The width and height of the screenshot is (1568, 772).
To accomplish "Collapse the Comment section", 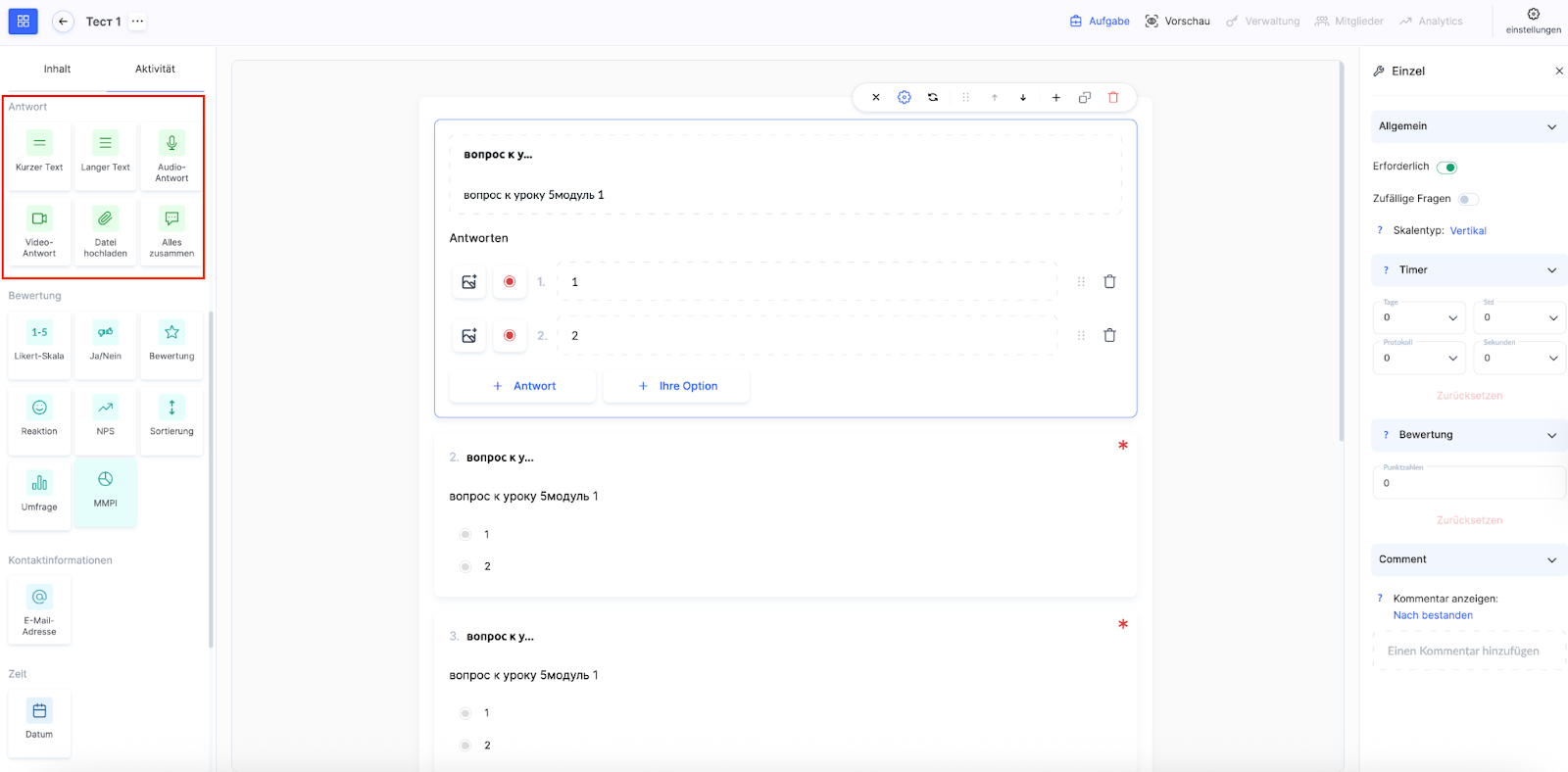I will pyautogui.click(x=1468, y=559).
